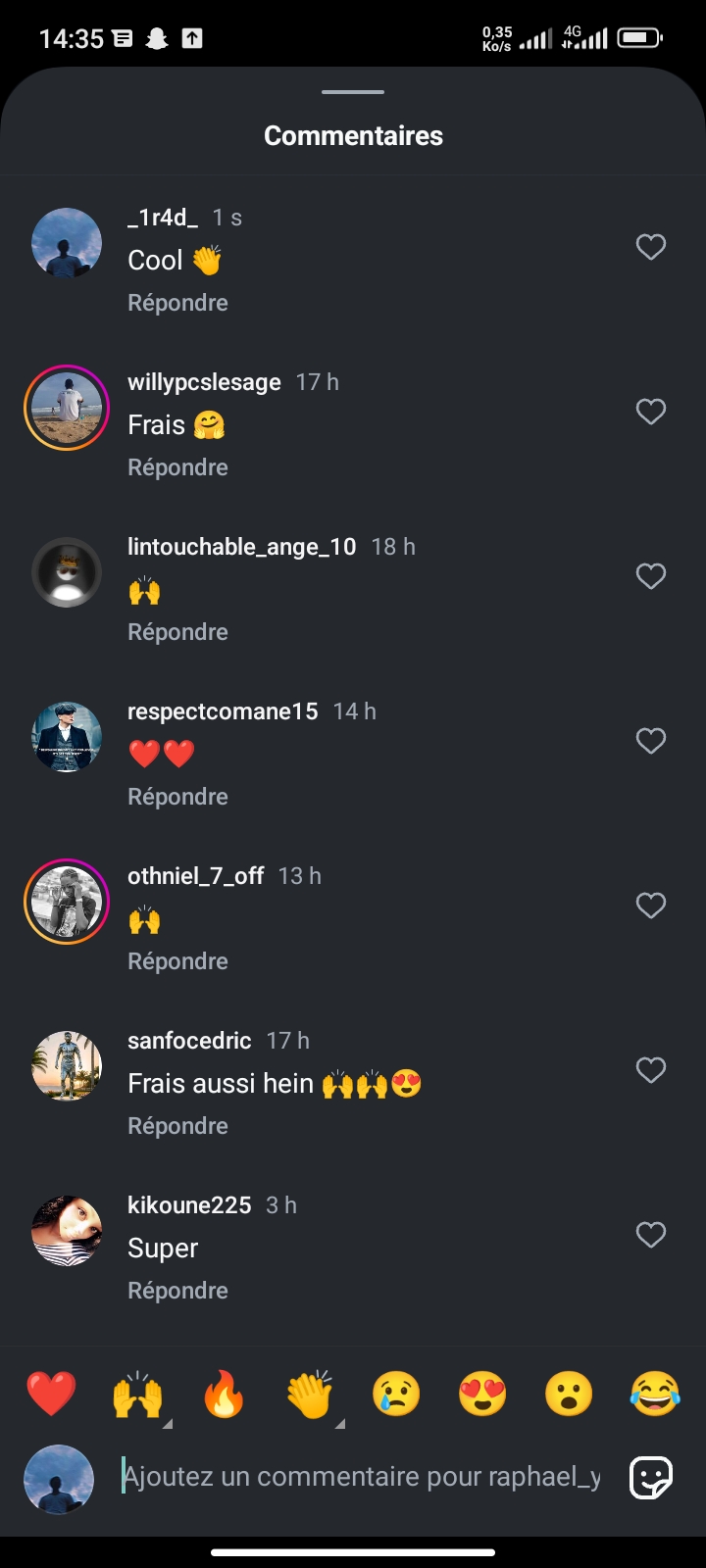706x1568 pixels.
Task: Reply to respectcomane15's comment
Action: tap(177, 797)
